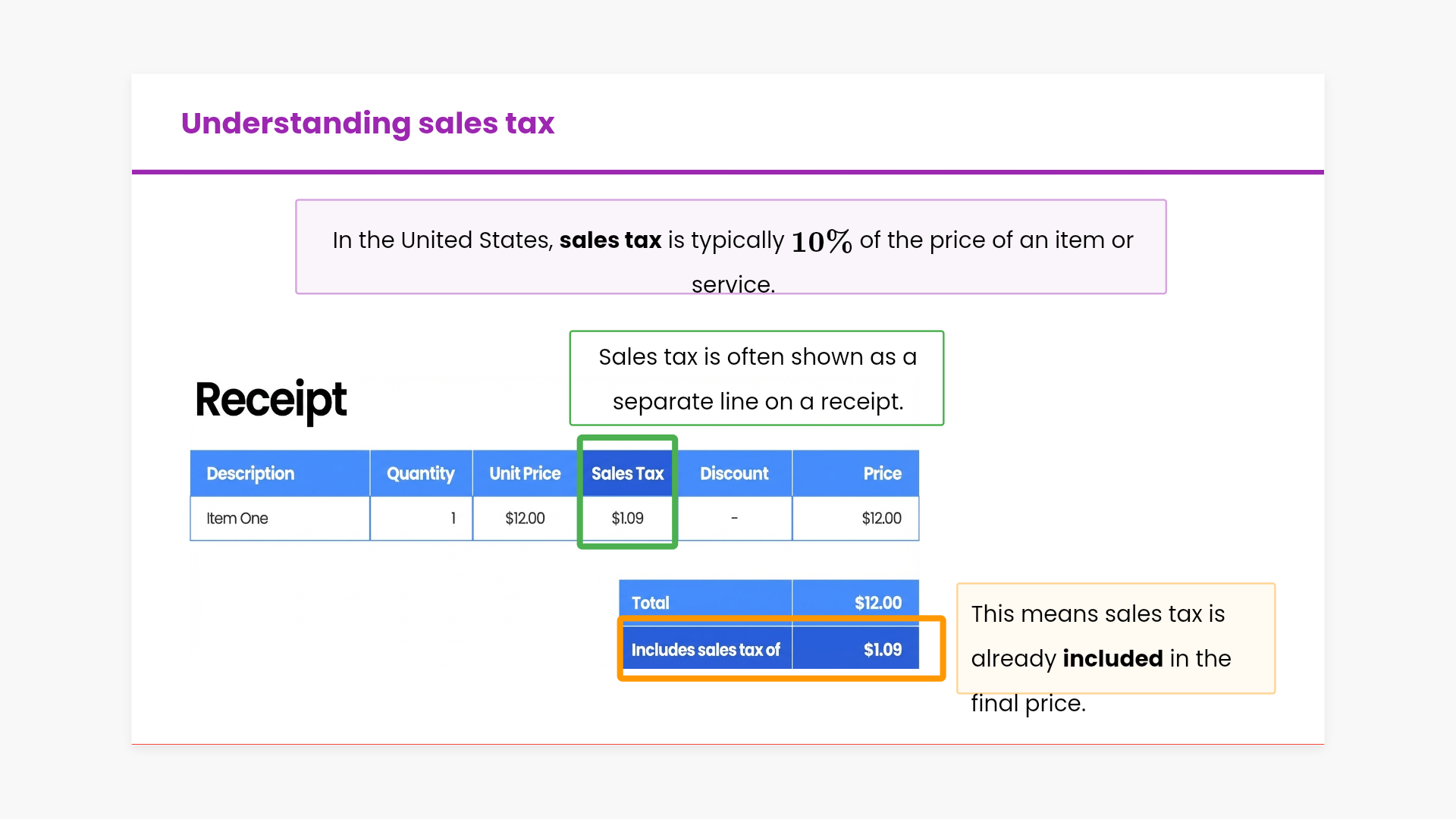Click the bold "sales tax" text in the purple box
The image size is (1456, 819).
[x=610, y=240]
